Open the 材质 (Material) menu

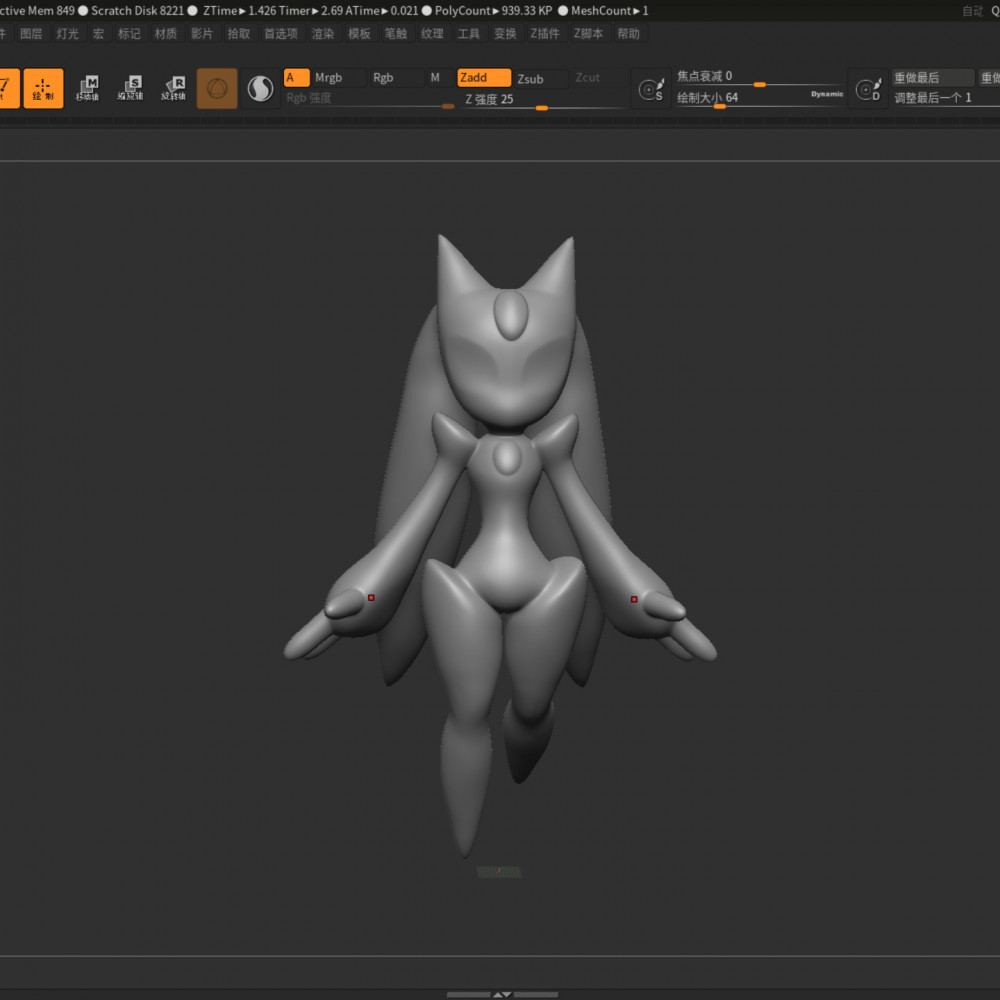click(166, 34)
